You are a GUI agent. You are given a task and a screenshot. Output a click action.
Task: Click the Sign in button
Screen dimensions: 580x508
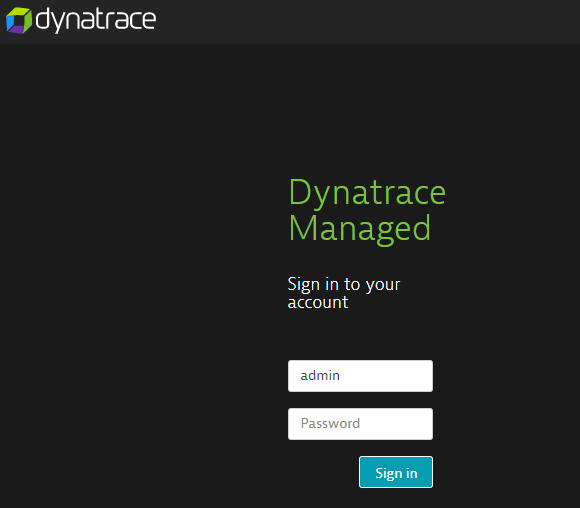click(396, 472)
